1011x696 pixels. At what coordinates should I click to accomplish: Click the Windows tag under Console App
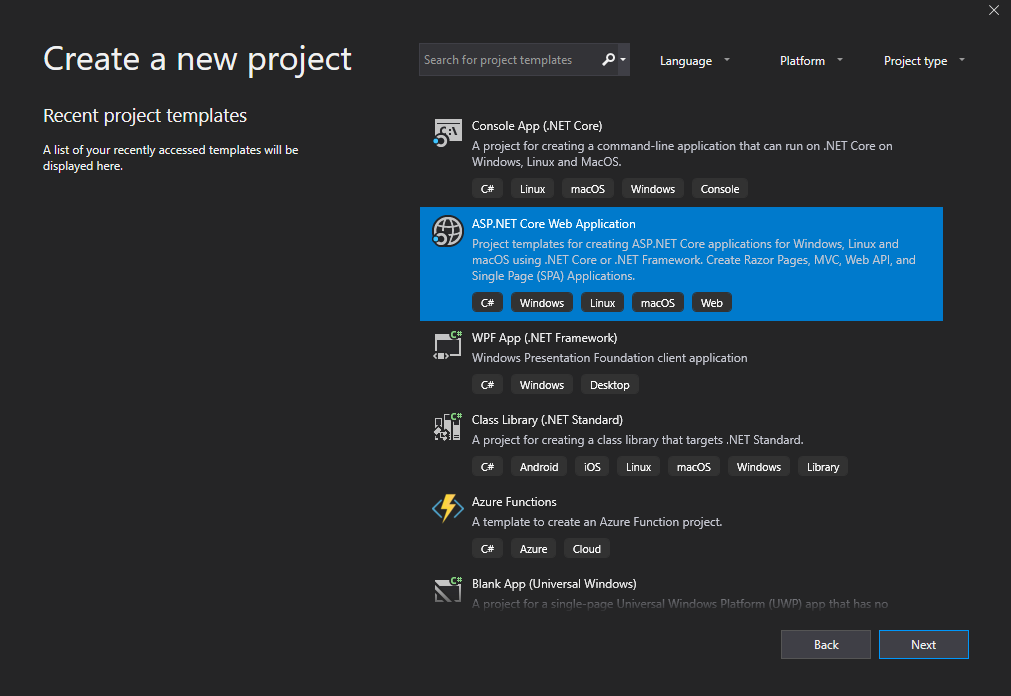653,189
